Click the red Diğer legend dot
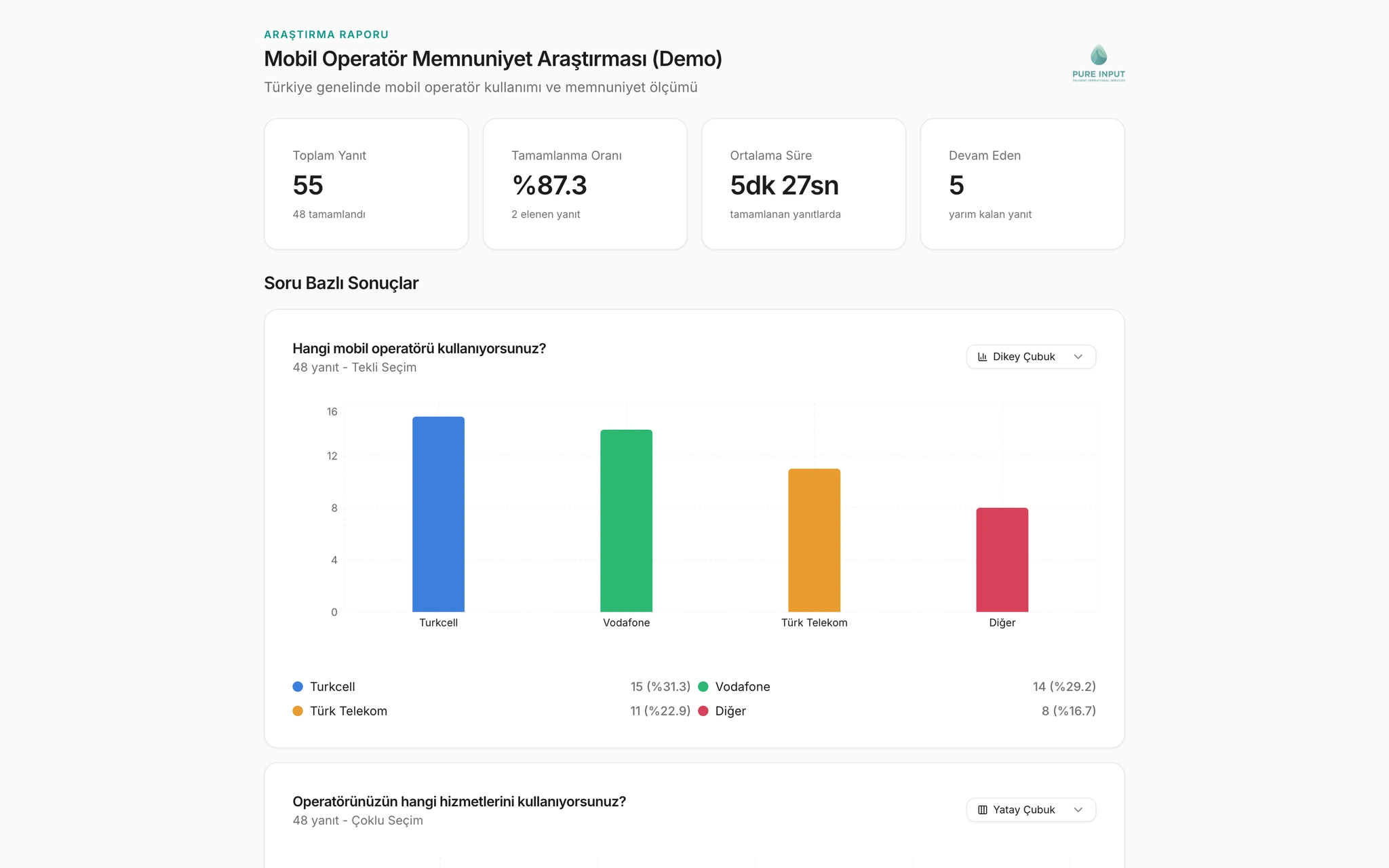The width and height of the screenshot is (1389, 868). click(703, 711)
